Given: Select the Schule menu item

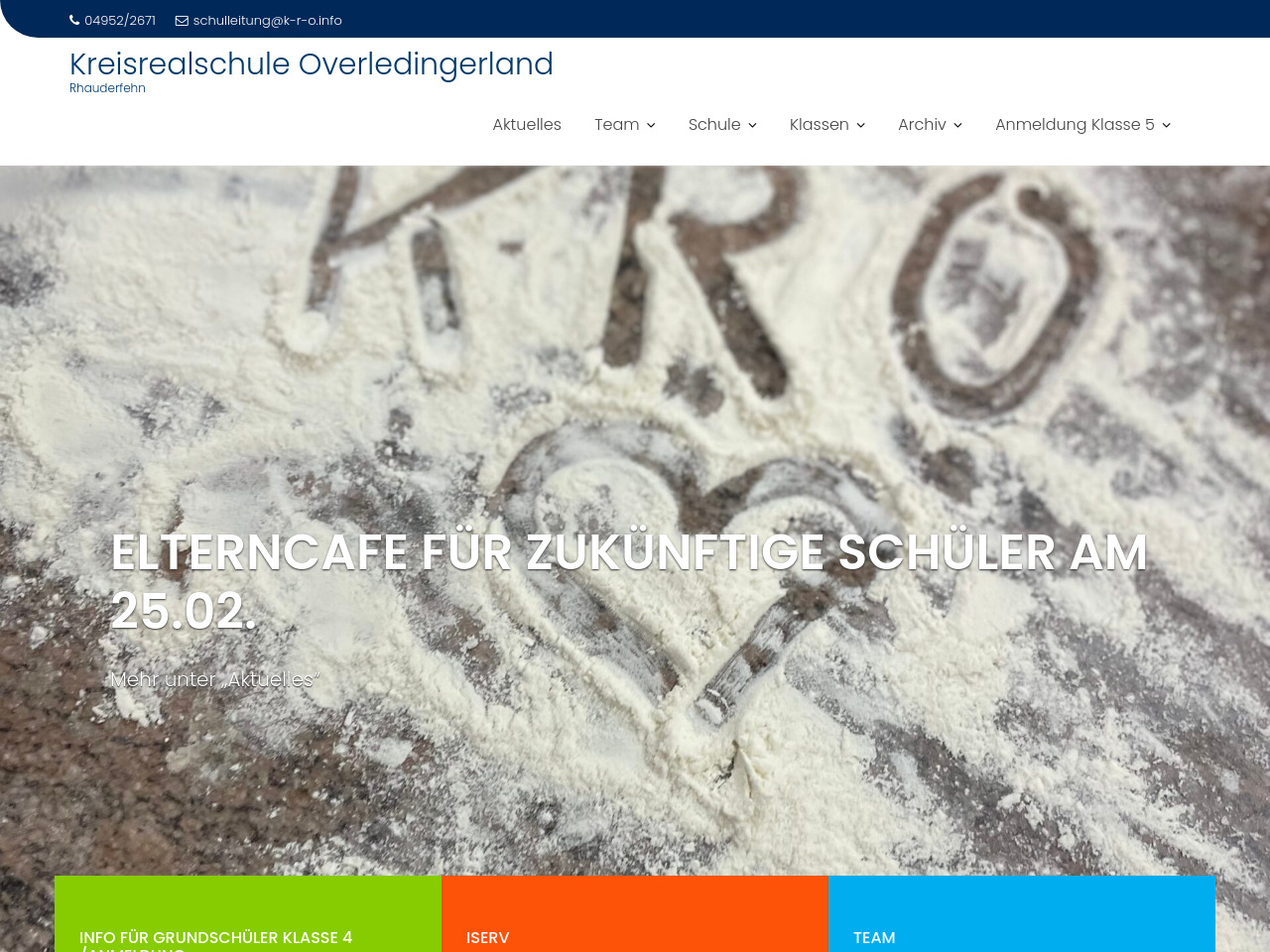Looking at the screenshot, I should point(714,125).
